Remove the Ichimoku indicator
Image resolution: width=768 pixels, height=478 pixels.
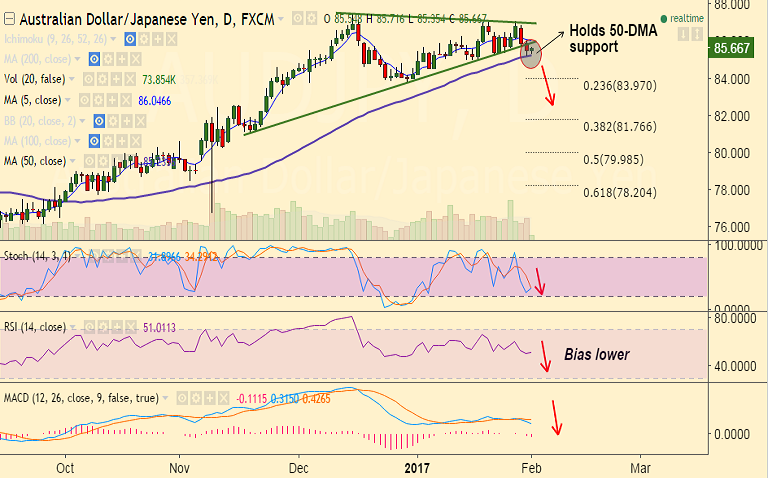pyautogui.click(x=171, y=39)
